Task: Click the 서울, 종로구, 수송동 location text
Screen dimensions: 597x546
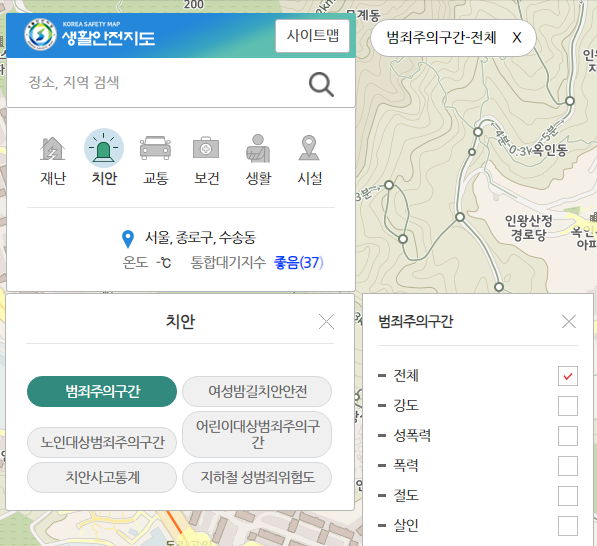Action: (200, 238)
